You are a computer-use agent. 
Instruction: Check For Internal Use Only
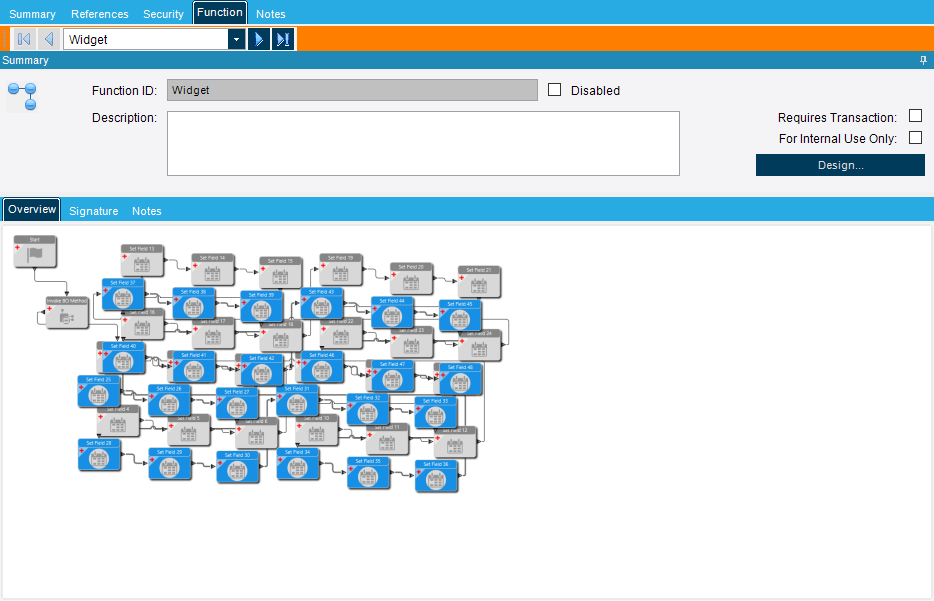coord(916,138)
